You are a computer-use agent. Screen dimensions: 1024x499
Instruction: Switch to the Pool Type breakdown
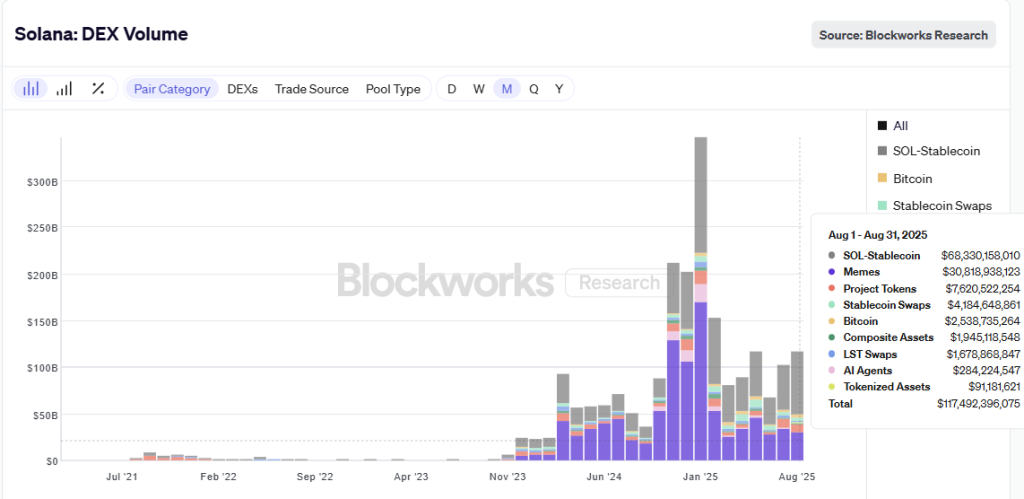393,89
